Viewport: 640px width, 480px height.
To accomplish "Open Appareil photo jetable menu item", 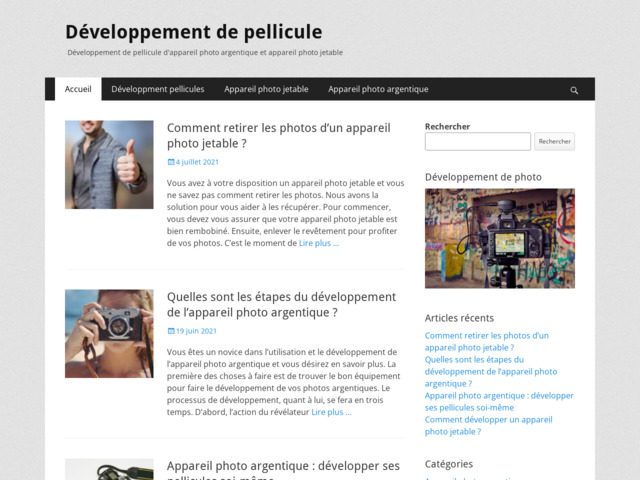I will 266,89.
